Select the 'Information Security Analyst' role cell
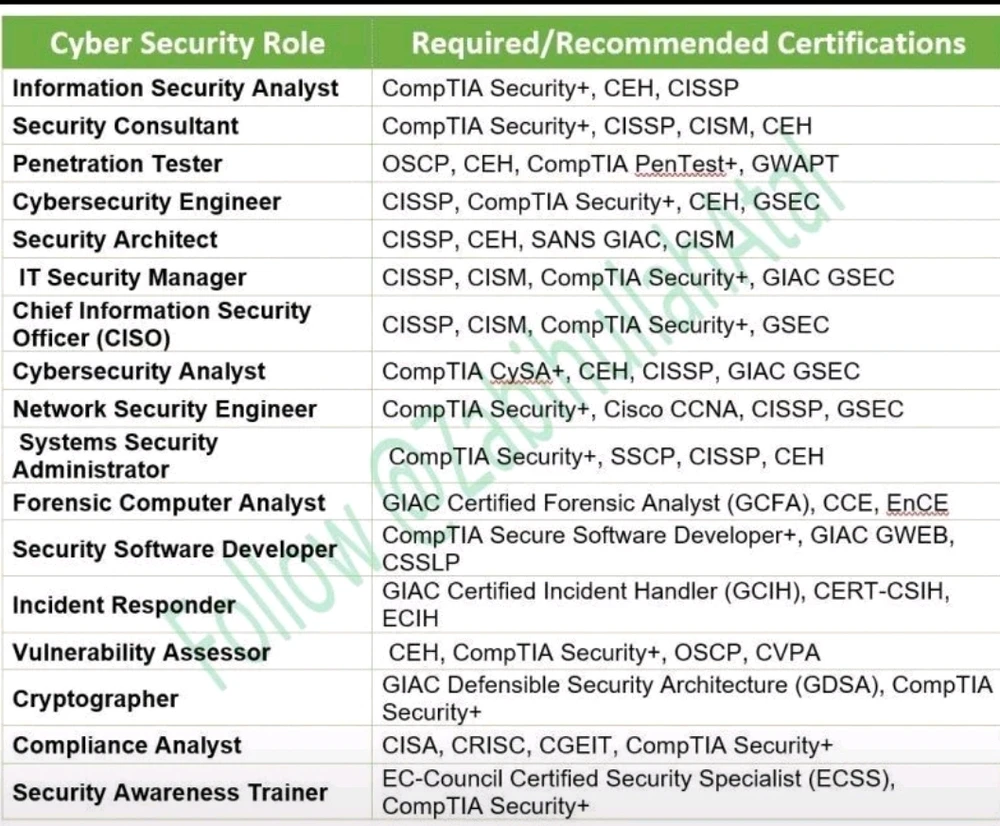 (x=187, y=88)
